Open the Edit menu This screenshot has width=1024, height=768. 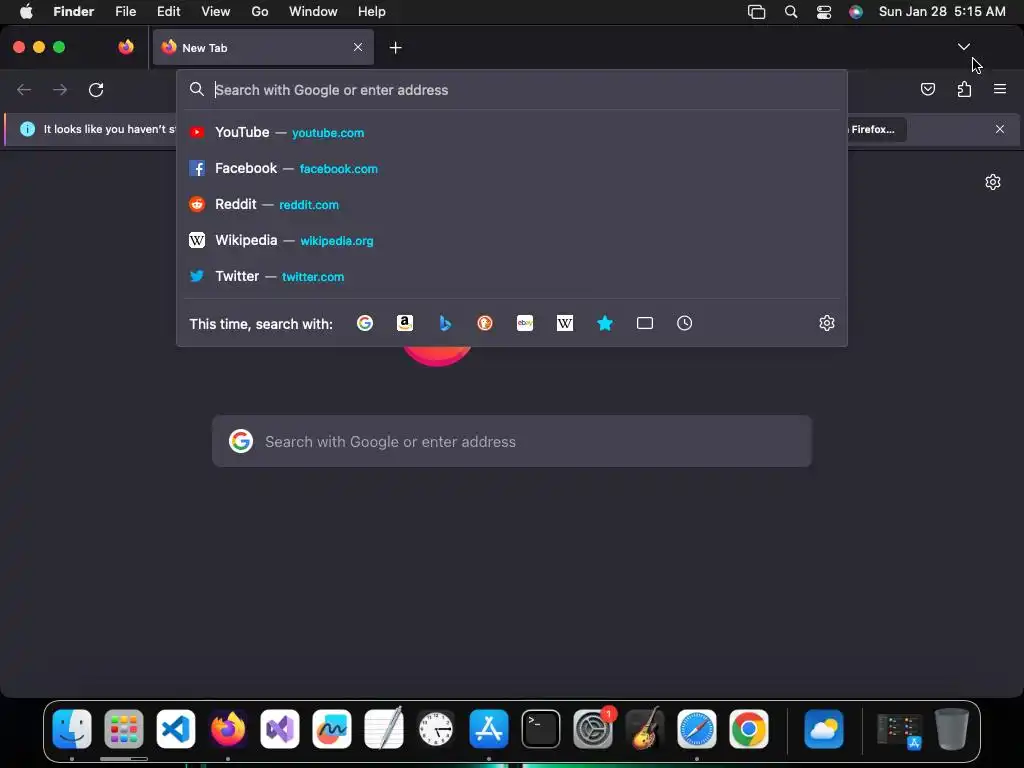coord(168,12)
